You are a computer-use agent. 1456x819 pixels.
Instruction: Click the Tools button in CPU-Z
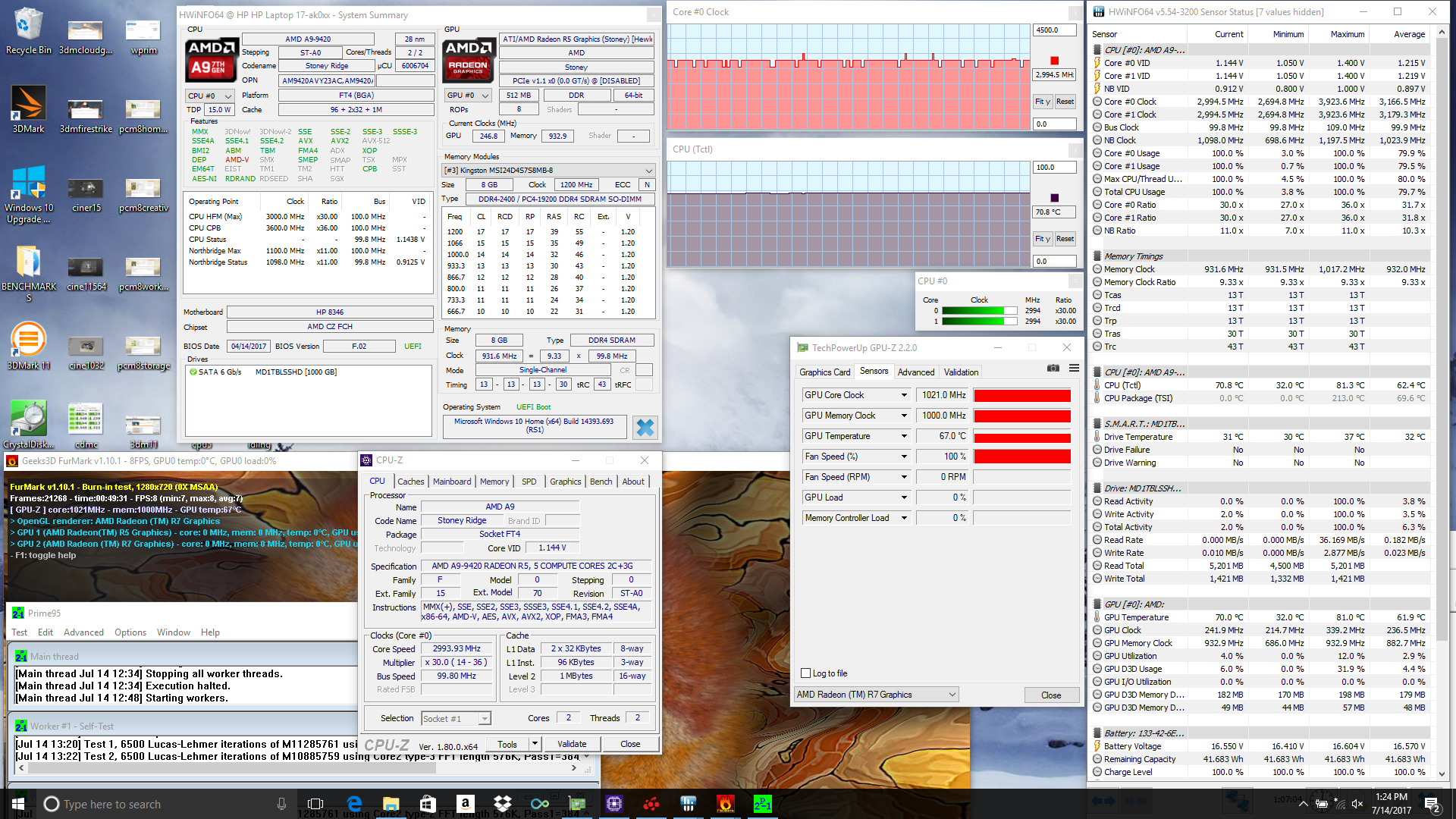(x=507, y=745)
